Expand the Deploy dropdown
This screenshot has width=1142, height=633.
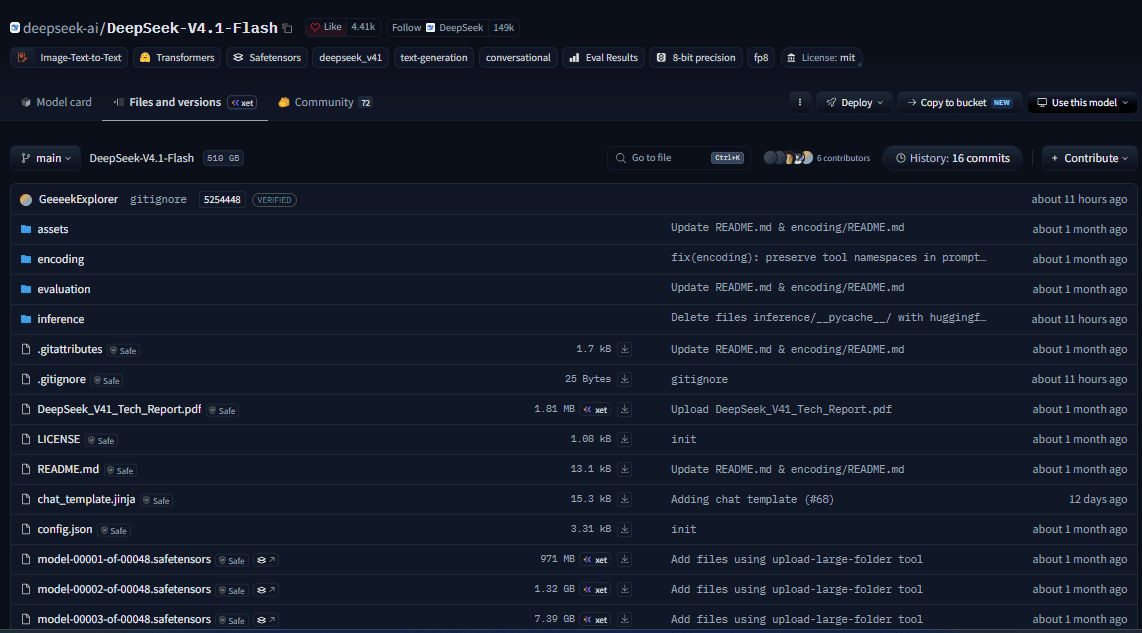click(x=854, y=103)
